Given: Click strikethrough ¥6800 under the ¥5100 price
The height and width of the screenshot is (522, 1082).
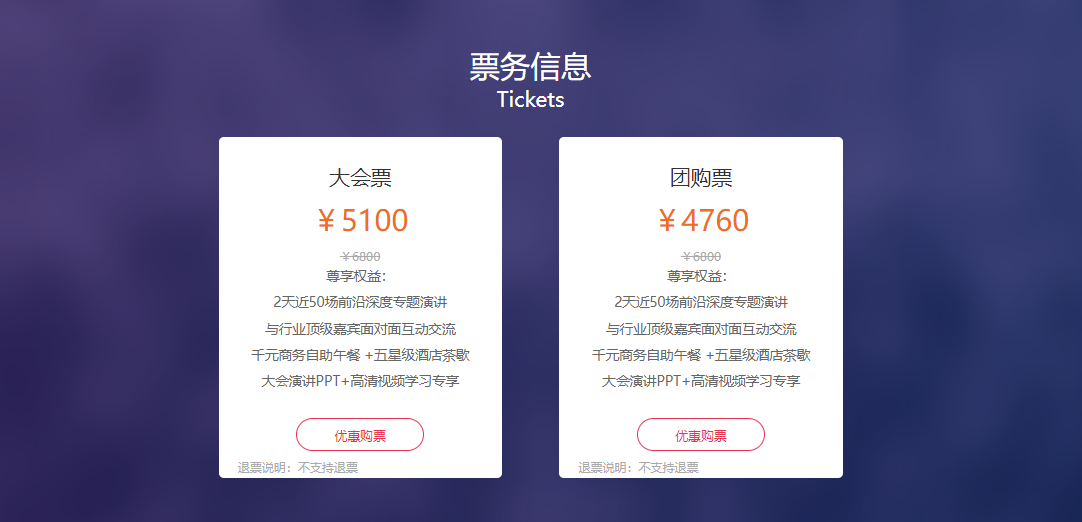Looking at the screenshot, I should click(x=360, y=257).
